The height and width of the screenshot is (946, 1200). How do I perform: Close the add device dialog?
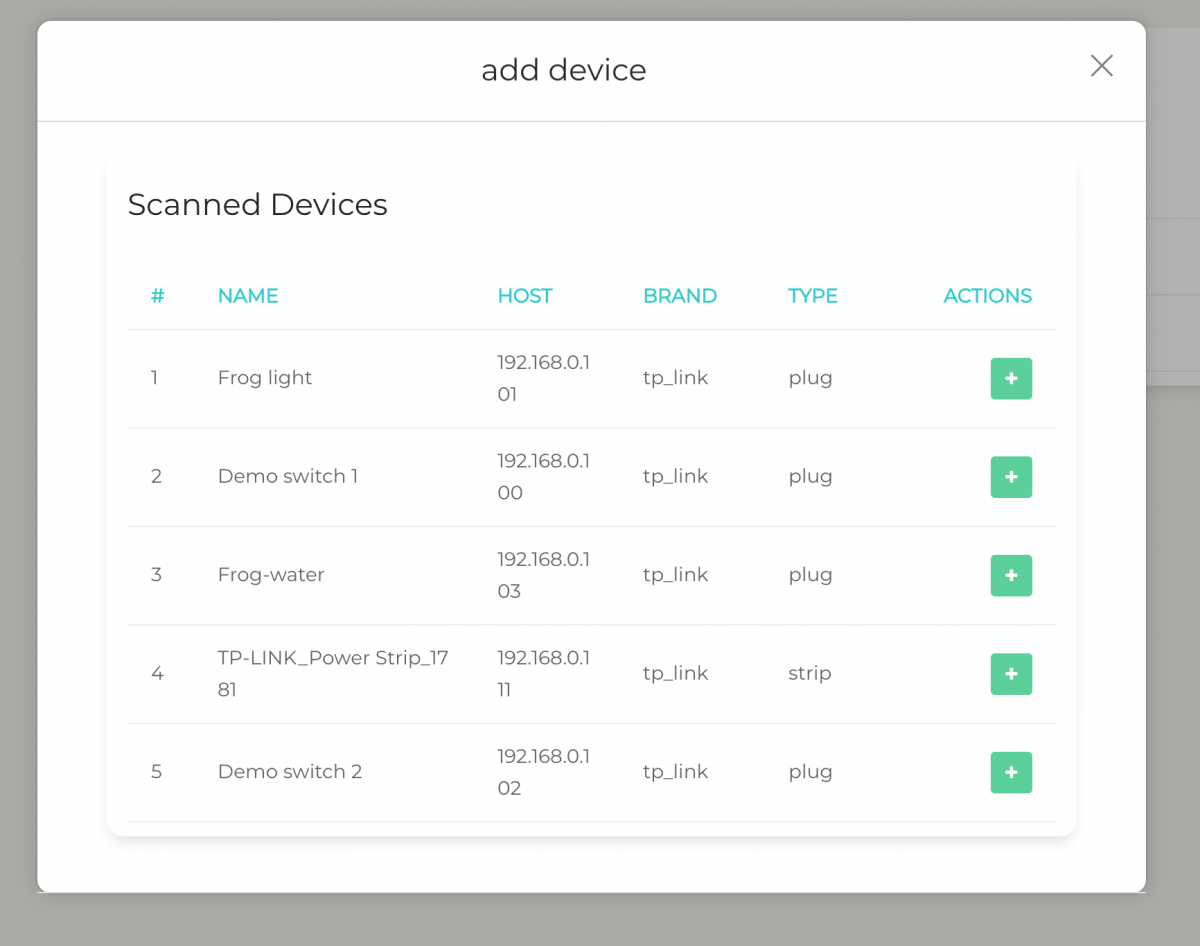(x=1101, y=66)
